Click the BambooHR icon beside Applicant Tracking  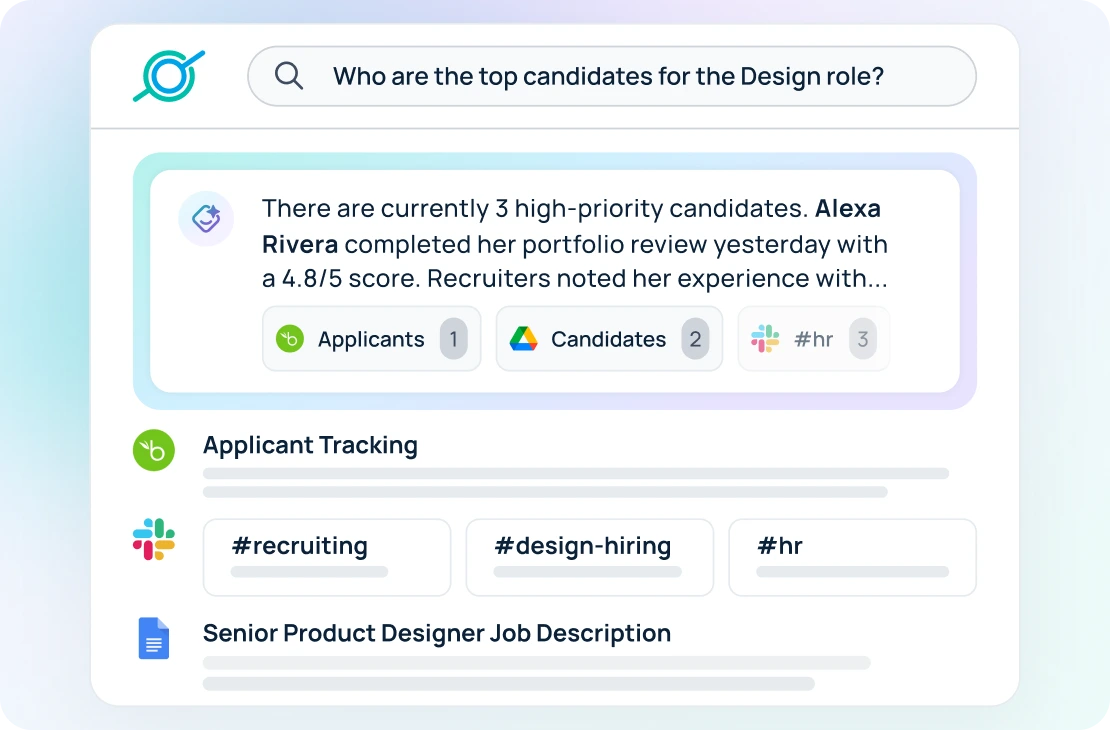pos(153,450)
